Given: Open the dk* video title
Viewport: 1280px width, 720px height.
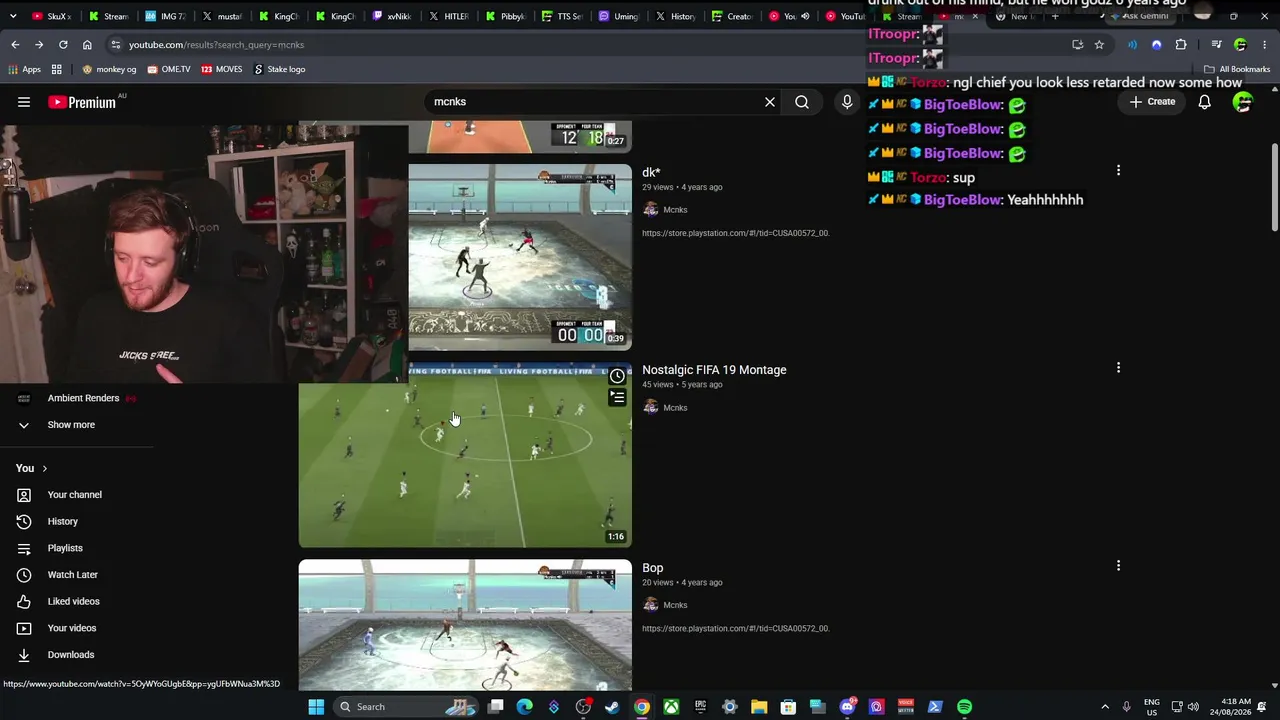Looking at the screenshot, I should click(x=651, y=173).
